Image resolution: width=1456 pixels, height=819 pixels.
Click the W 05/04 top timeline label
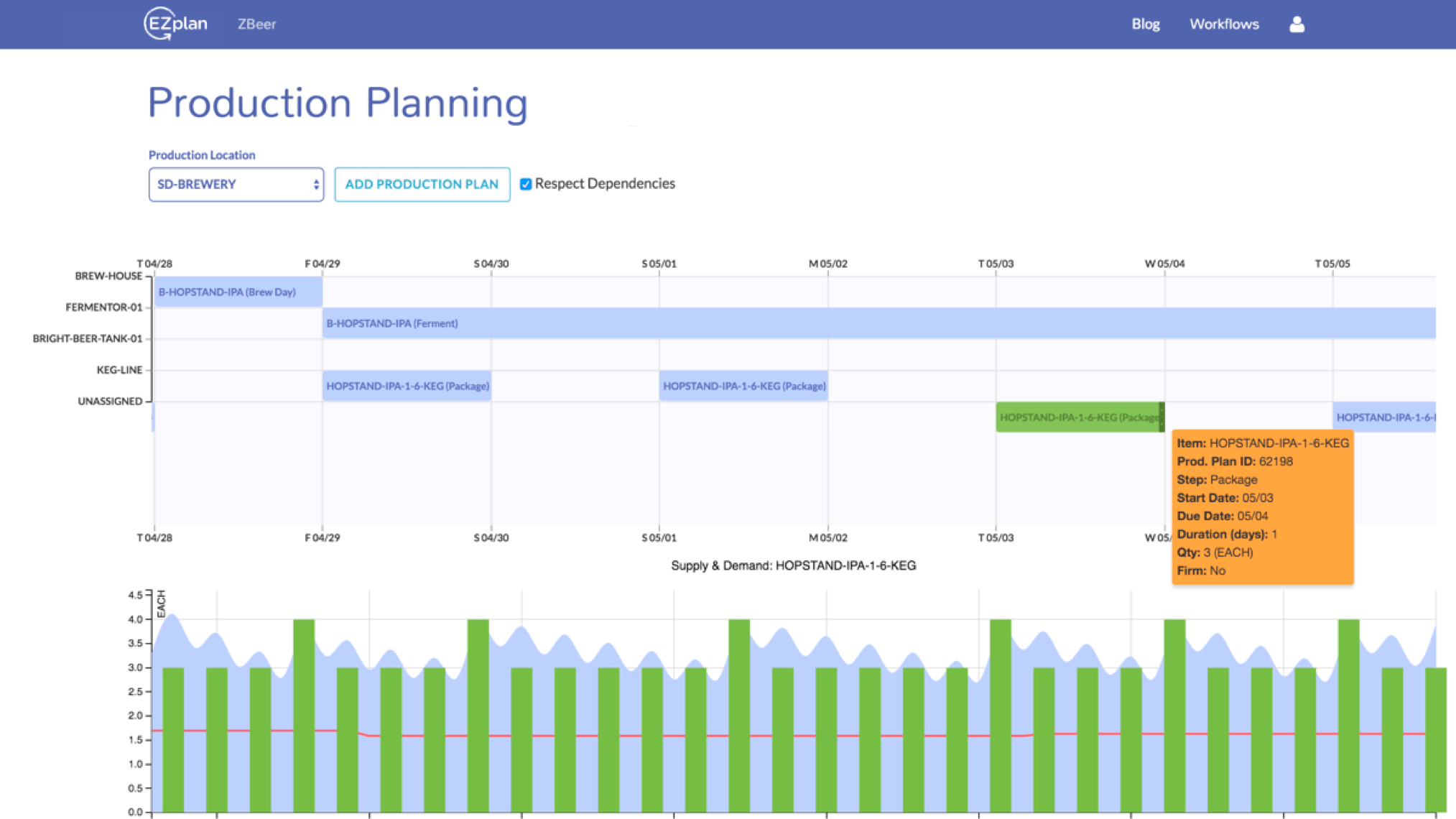[x=1164, y=264]
